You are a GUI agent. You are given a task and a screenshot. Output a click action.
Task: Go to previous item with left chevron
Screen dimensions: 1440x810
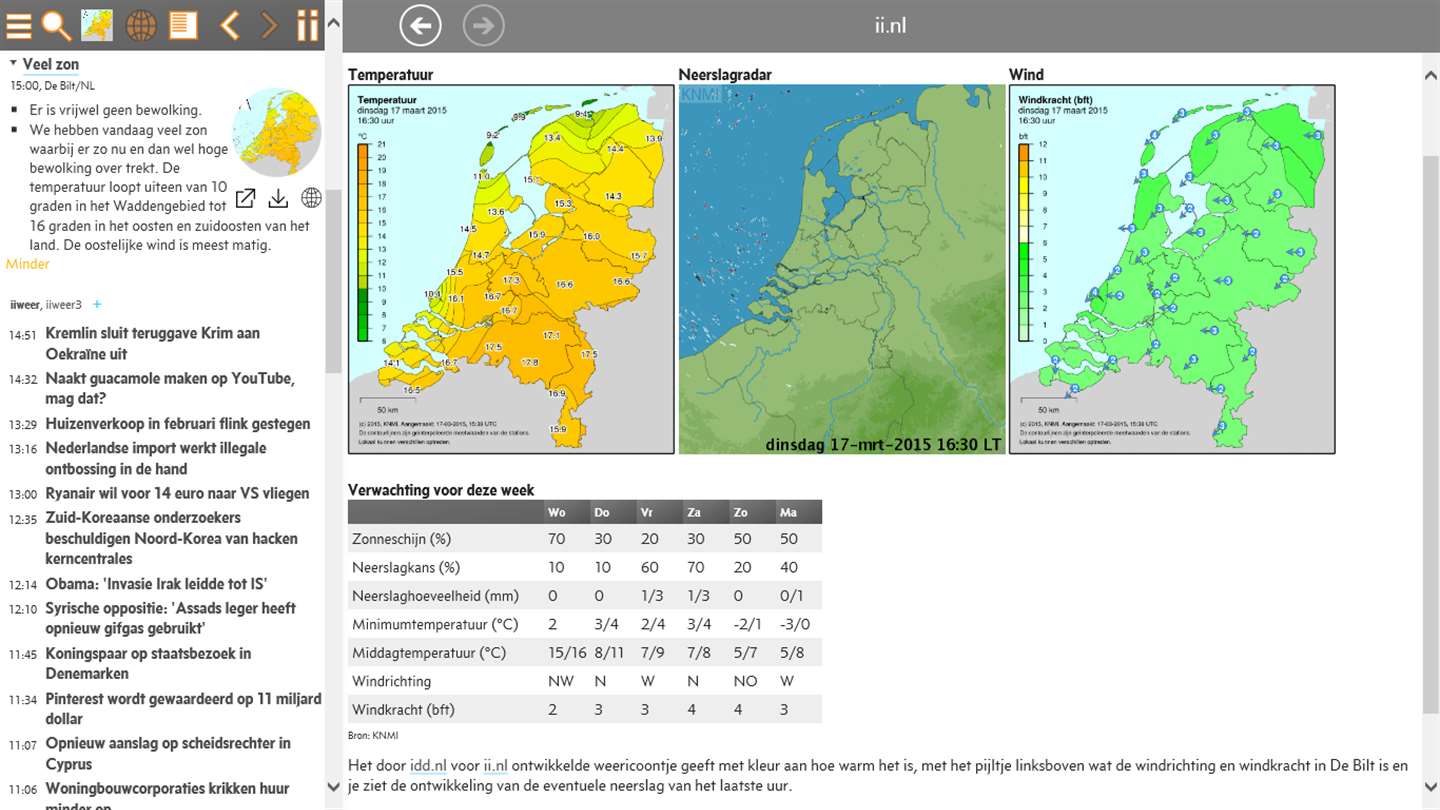point(229,25)
